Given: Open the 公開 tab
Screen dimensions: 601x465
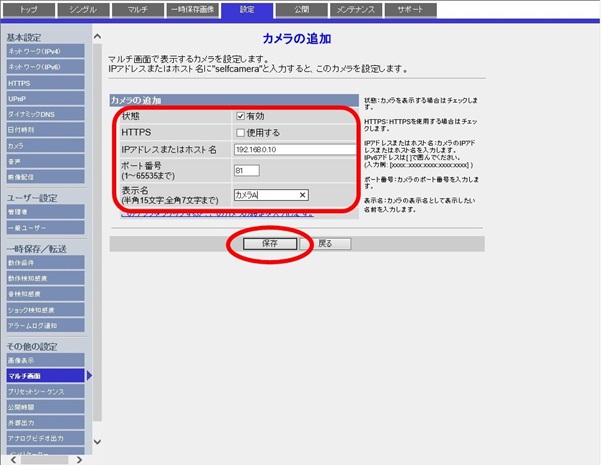Looking at the screenshot, I should (302, 10).
